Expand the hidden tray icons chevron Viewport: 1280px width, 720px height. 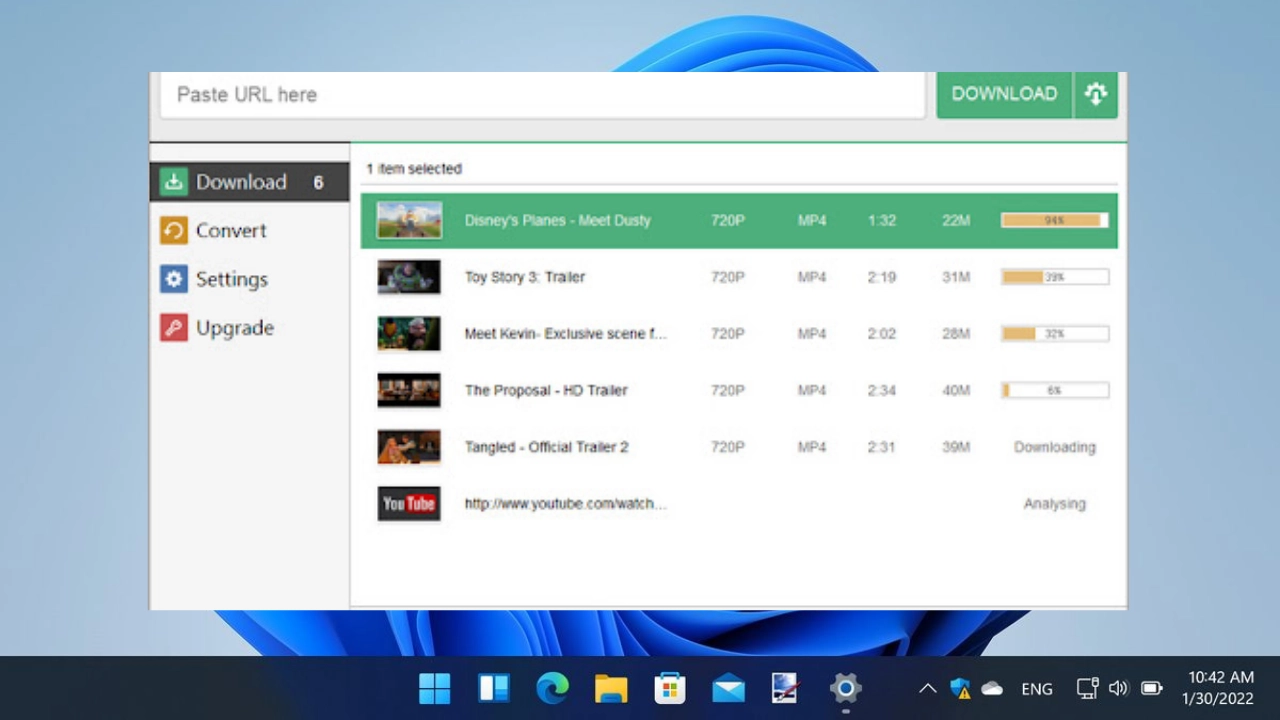coord(927,688)
